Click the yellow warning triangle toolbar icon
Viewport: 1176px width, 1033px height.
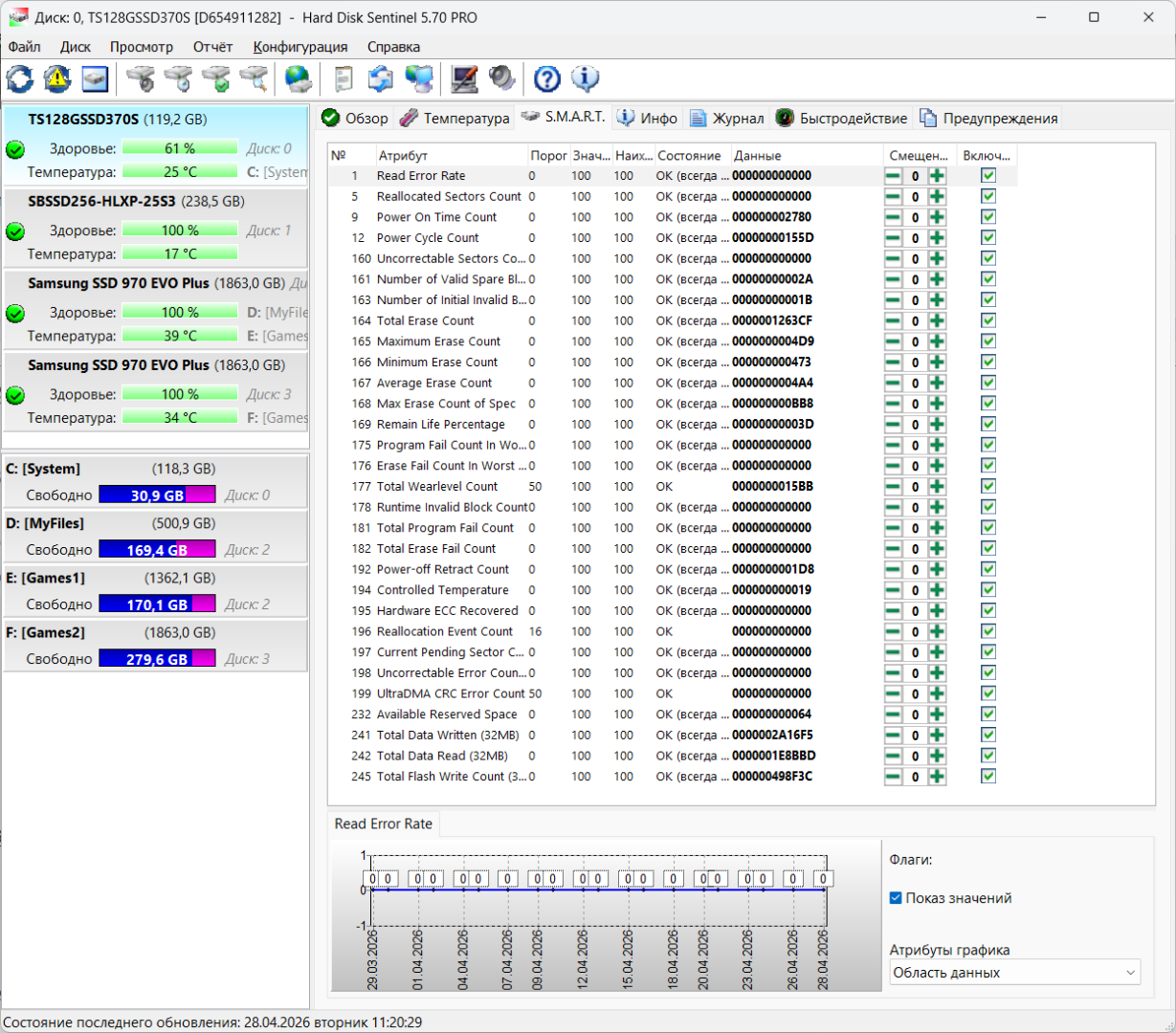57,78
